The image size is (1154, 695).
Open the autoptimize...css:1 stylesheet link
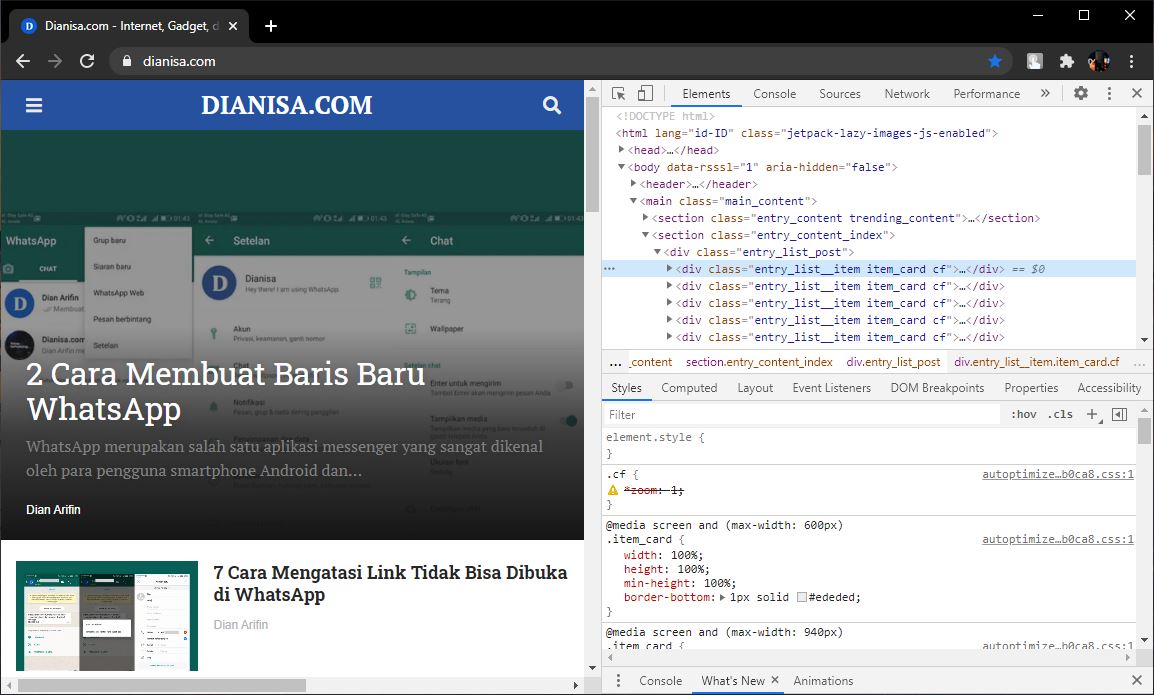(1056, 473)
